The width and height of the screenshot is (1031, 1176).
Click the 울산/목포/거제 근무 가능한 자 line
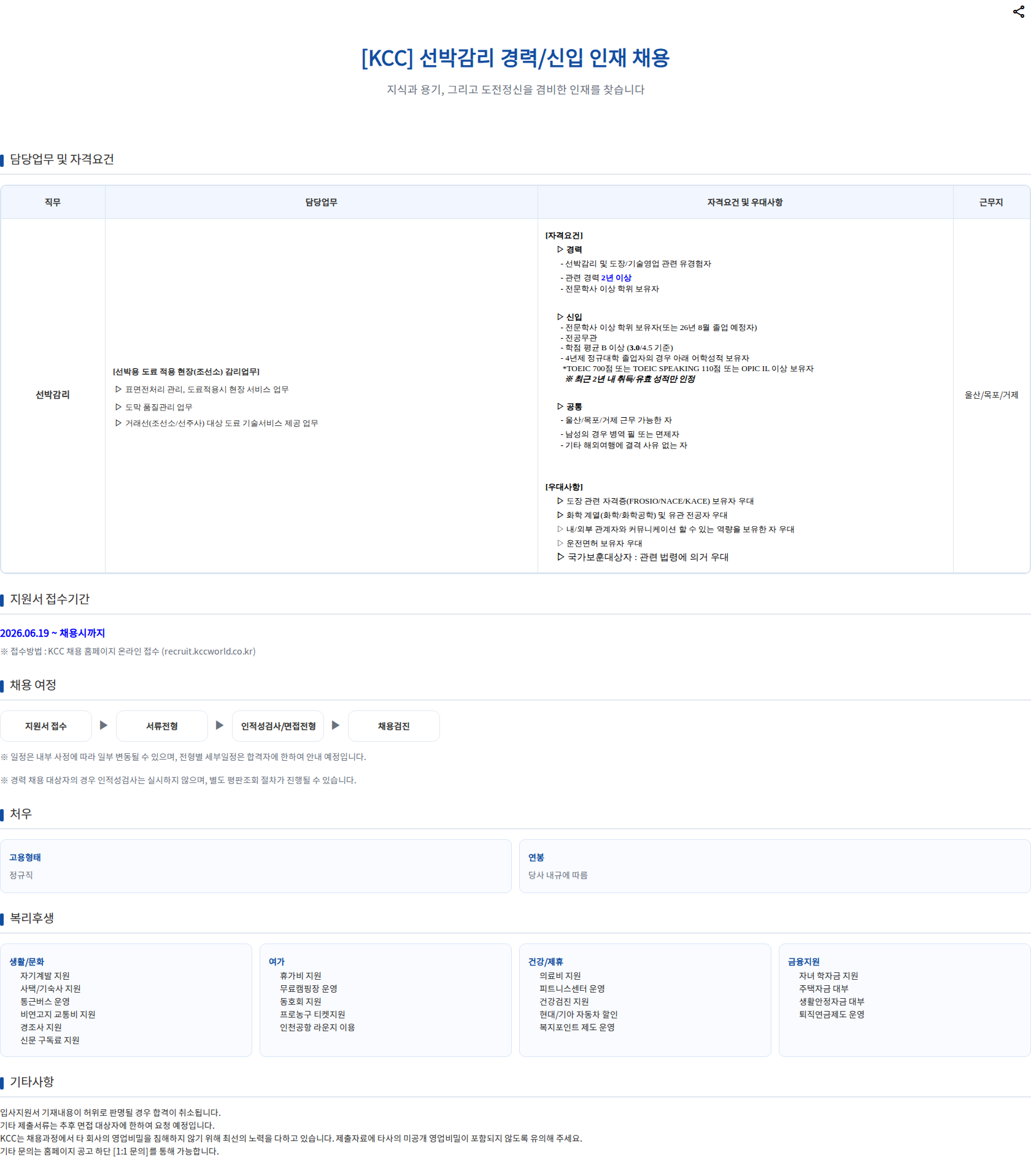(x=616, y=420)
